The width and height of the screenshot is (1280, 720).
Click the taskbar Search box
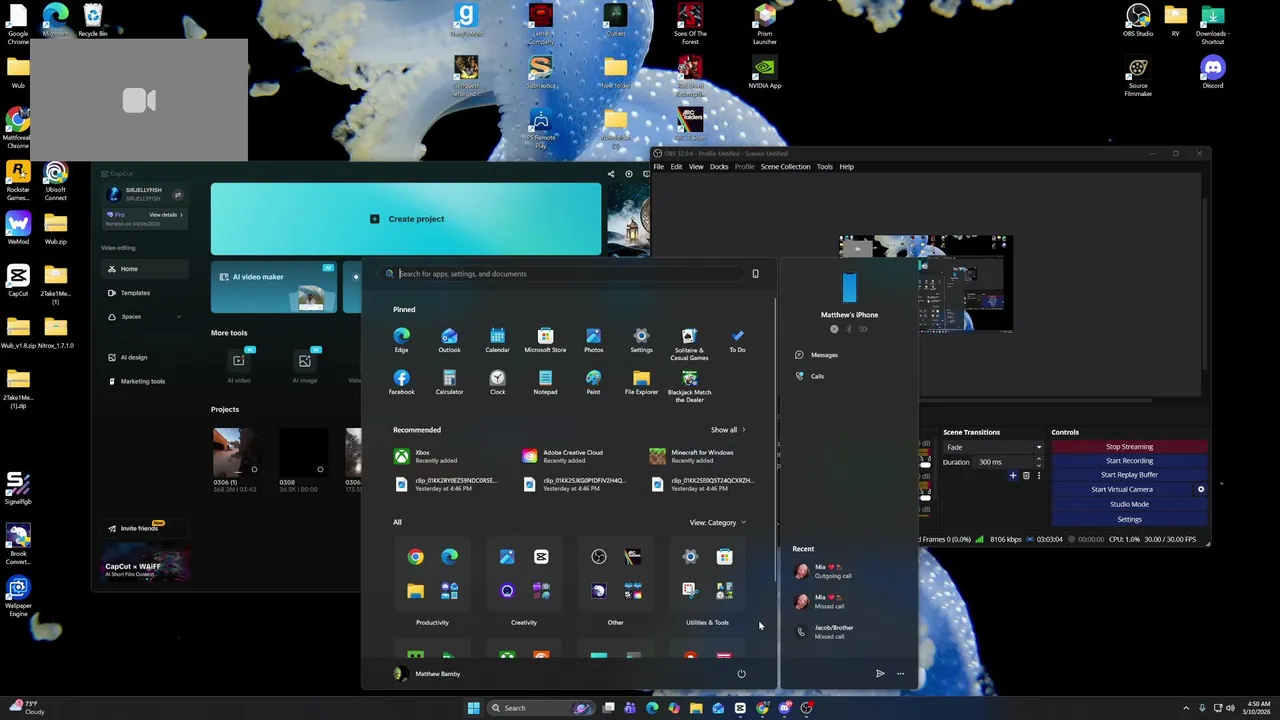(541, 708)
